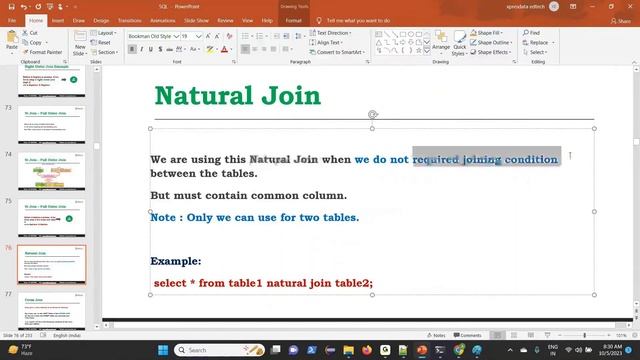Toggle Center alignment for paragraph
Image resolution: width=640 pixels, height=360 pixels.
255,49
